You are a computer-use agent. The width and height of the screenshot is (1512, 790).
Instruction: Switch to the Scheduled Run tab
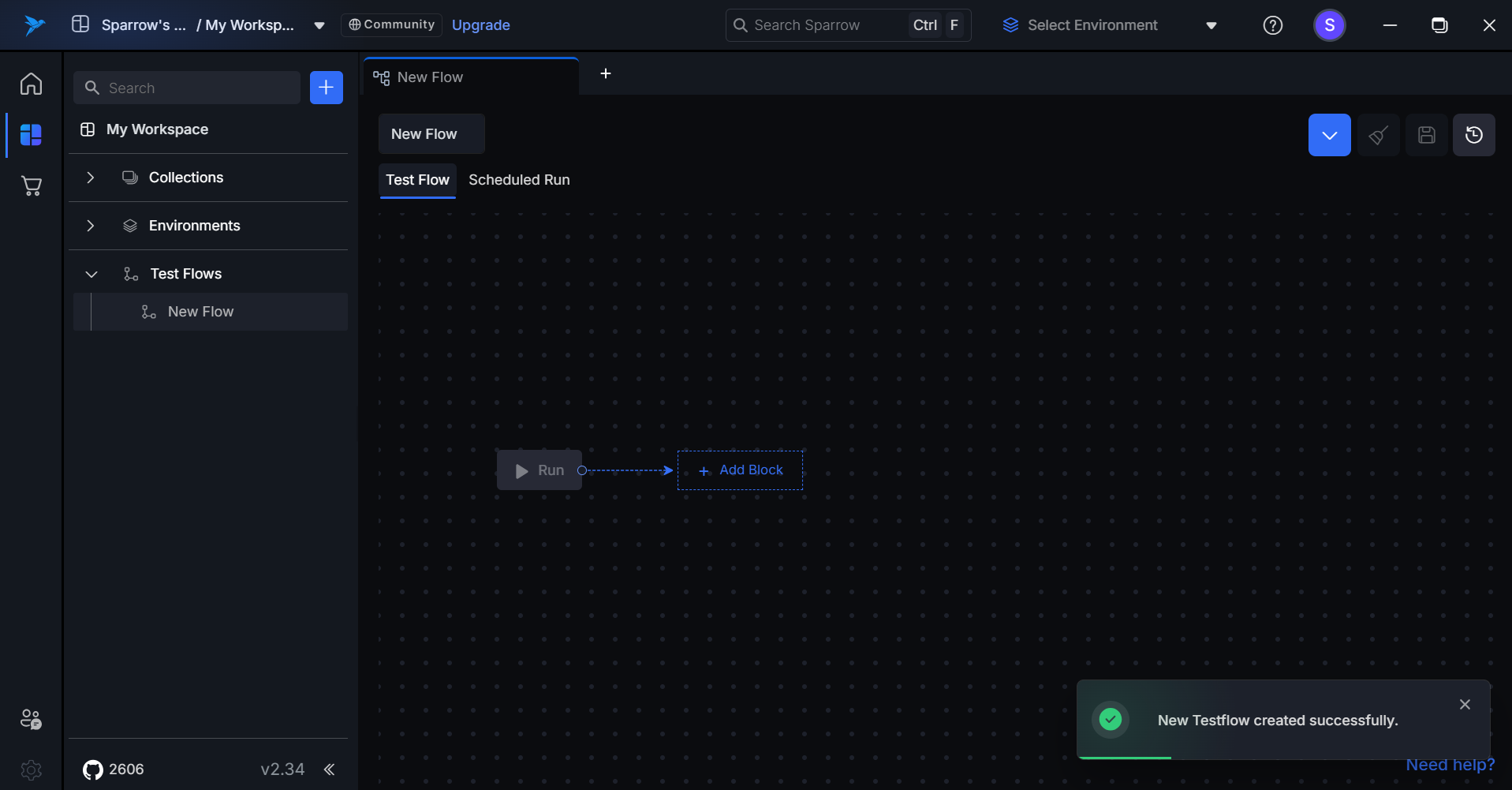[x=519, y=180]
